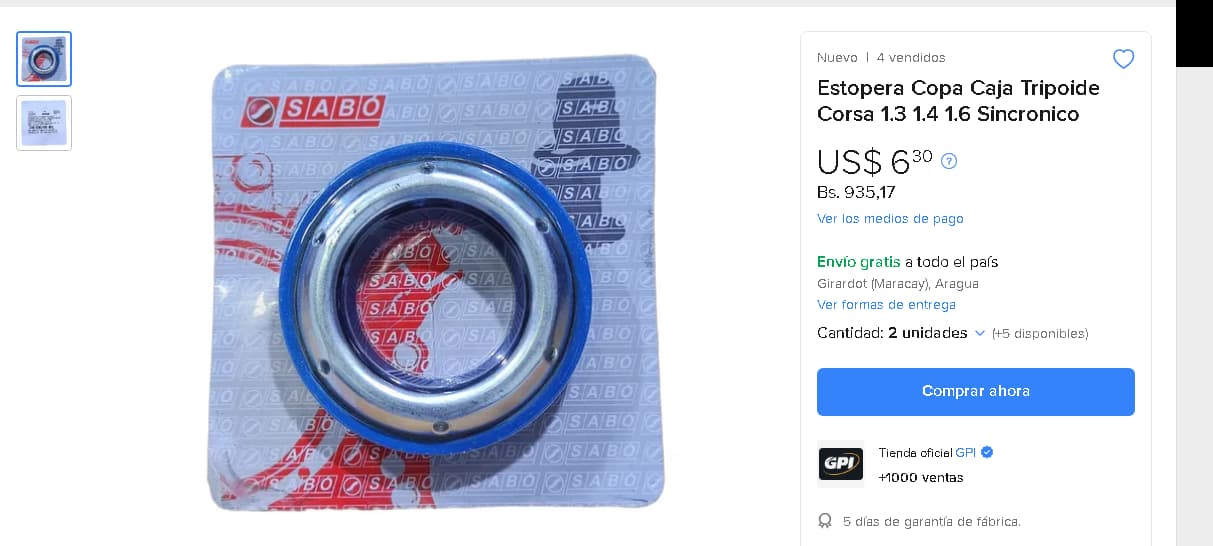The image size is (1213, 546).
Task: Select the first product thumbnail
Action: [x=44, y=59]
